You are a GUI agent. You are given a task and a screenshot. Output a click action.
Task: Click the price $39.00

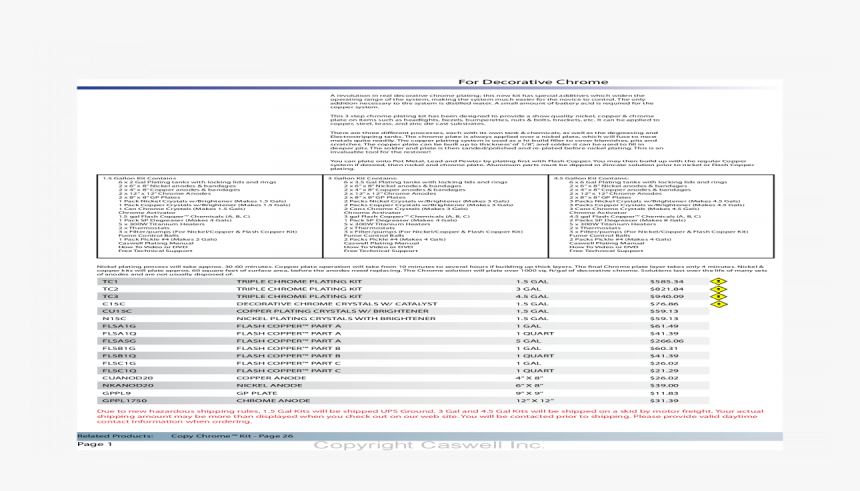(x=664, y=385)
